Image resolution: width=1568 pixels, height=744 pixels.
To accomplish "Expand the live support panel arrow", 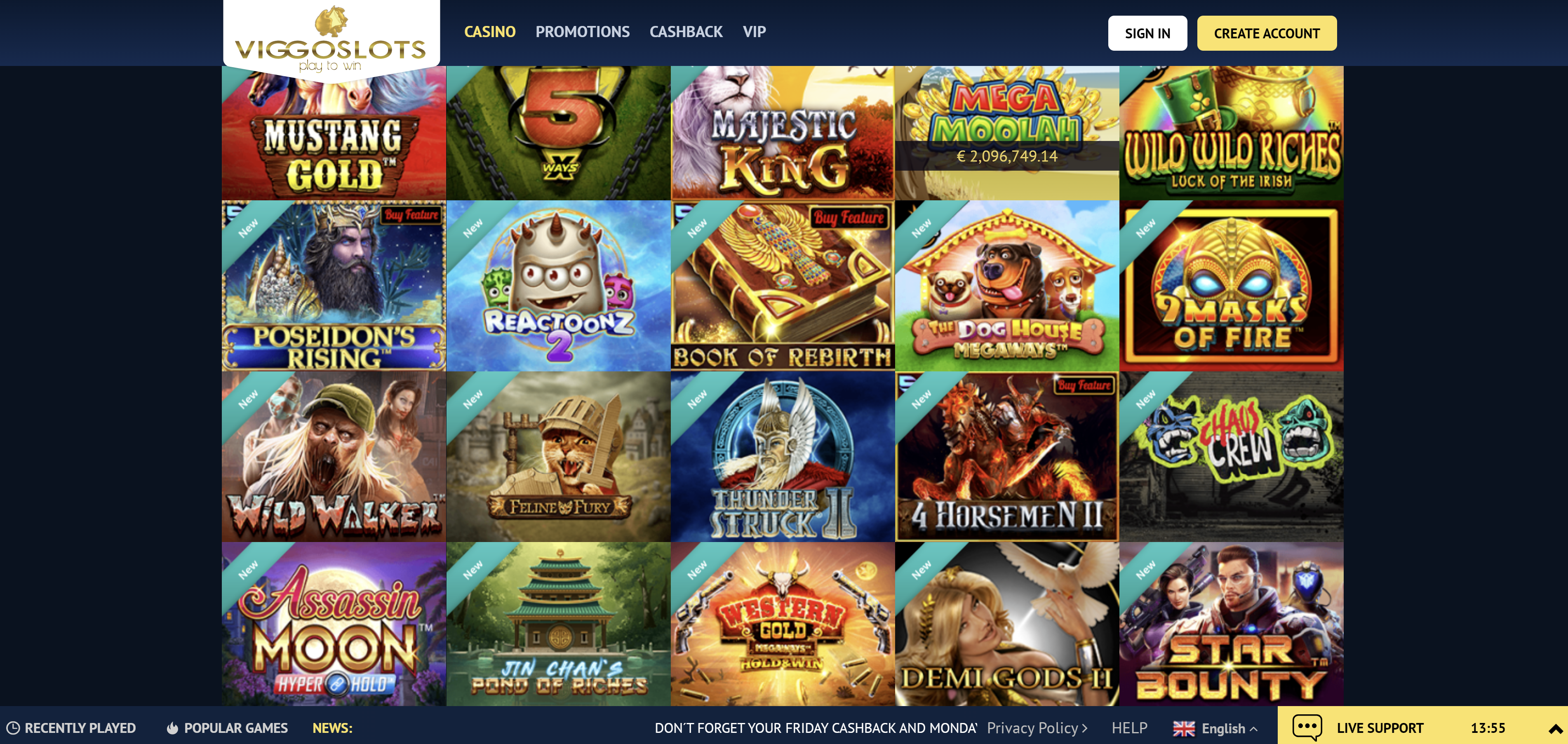I will [1555, 729].
